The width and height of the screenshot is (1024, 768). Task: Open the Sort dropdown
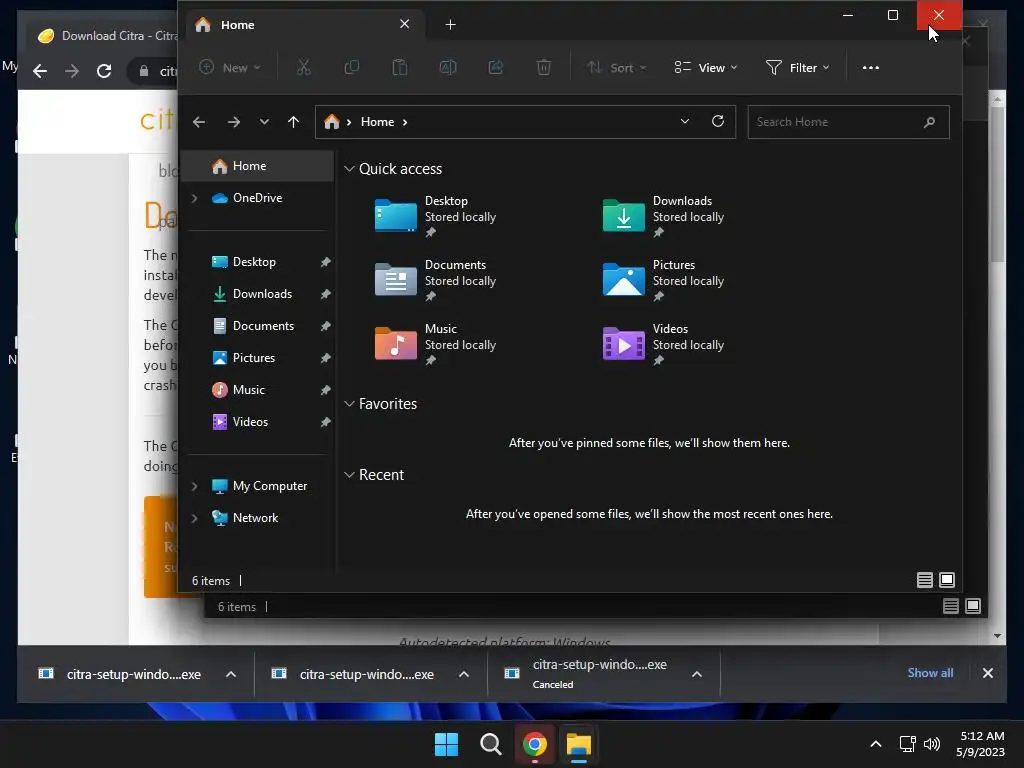point(616,67)
